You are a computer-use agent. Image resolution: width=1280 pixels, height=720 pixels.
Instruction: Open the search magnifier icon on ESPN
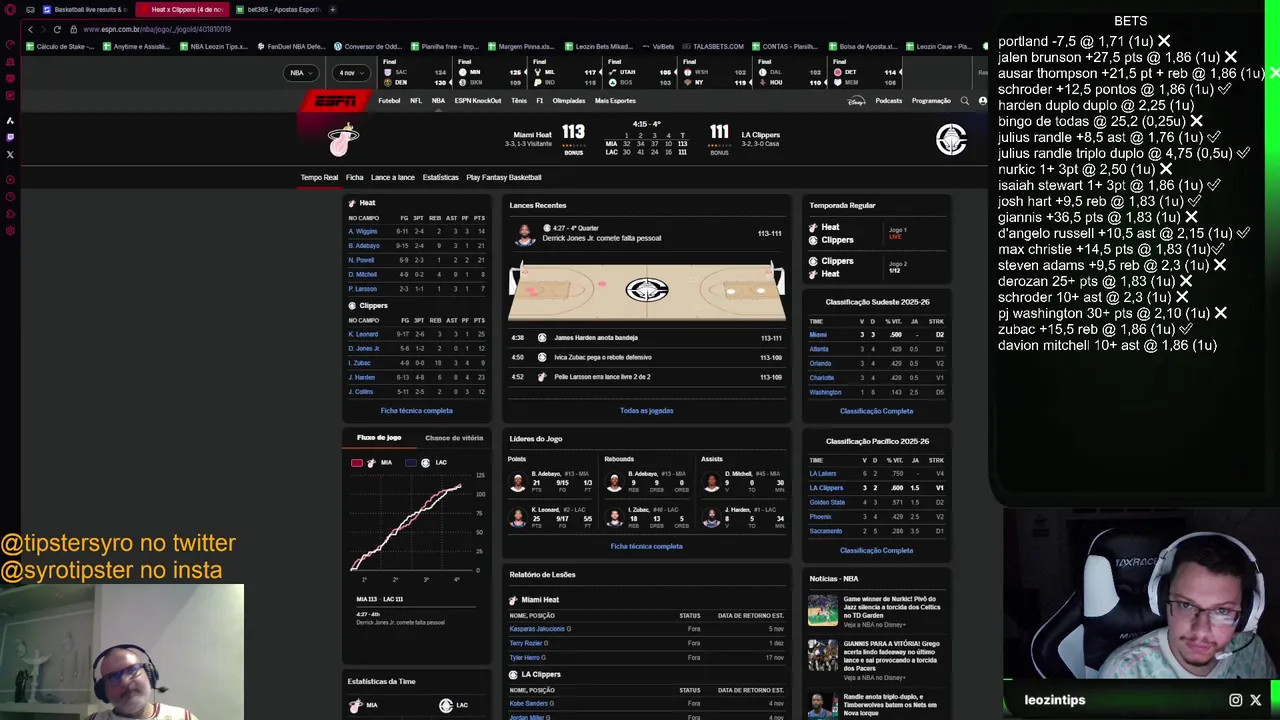(965, 101)
